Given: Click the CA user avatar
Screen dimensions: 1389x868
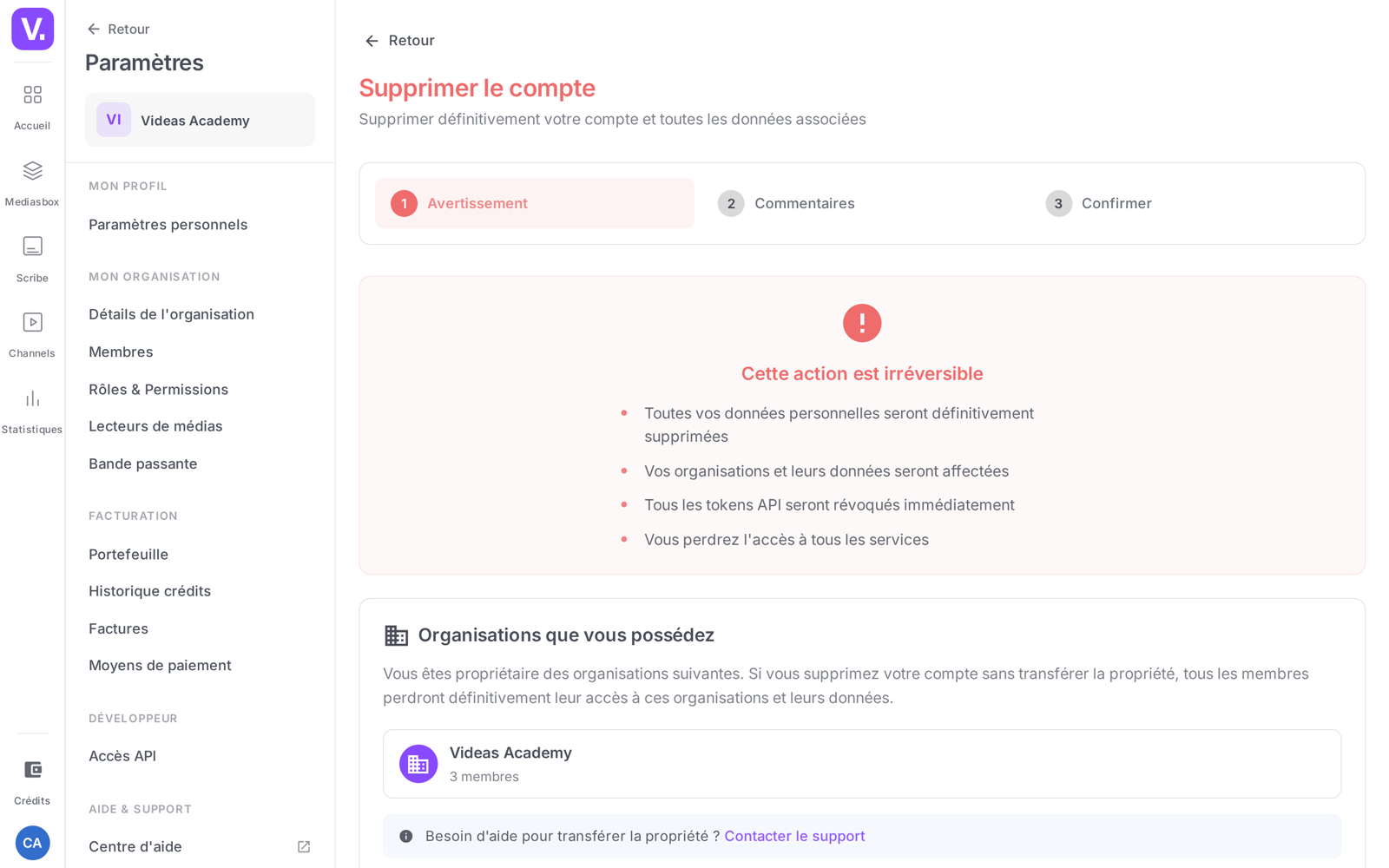Looking at the screenshot, I should [x=32, y=843].
